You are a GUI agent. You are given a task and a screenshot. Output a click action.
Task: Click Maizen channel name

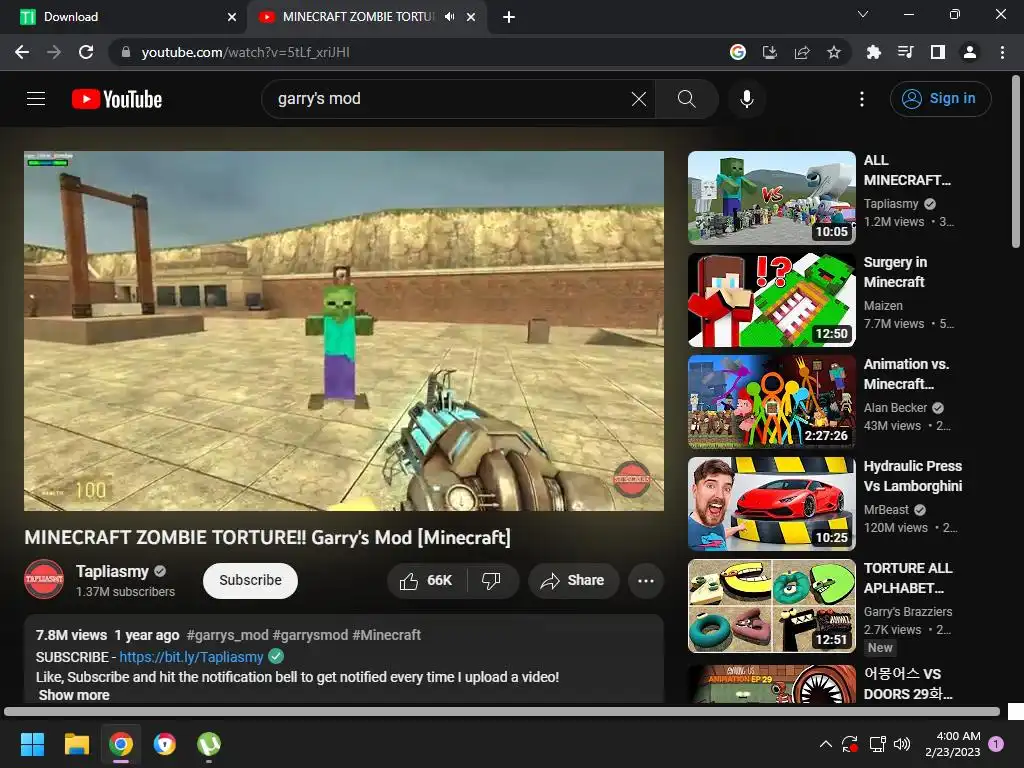pyautogui.click(x=883, y=306)
